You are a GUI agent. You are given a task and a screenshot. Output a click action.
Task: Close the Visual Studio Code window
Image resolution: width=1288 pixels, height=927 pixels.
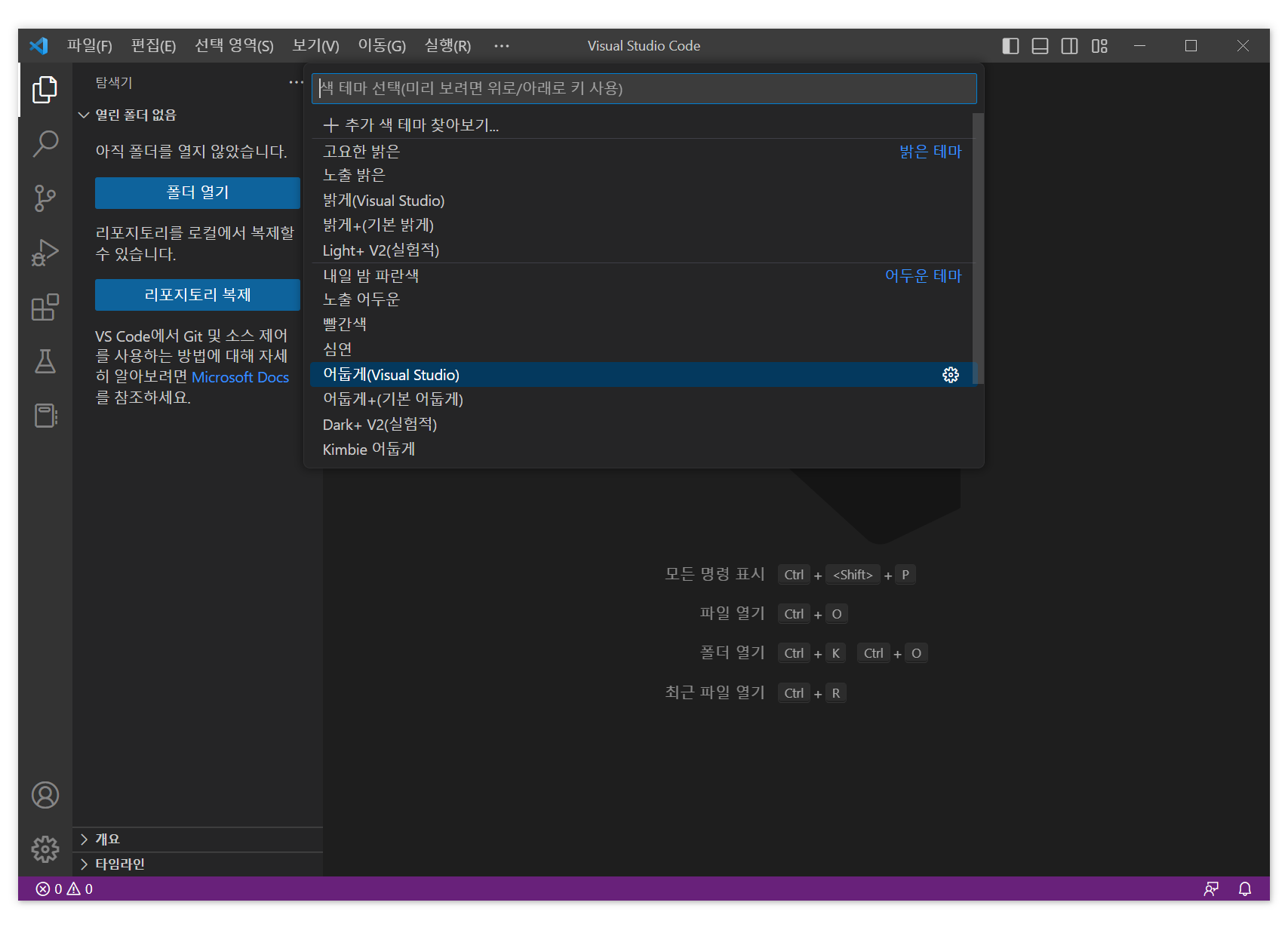click(1243, 46)
